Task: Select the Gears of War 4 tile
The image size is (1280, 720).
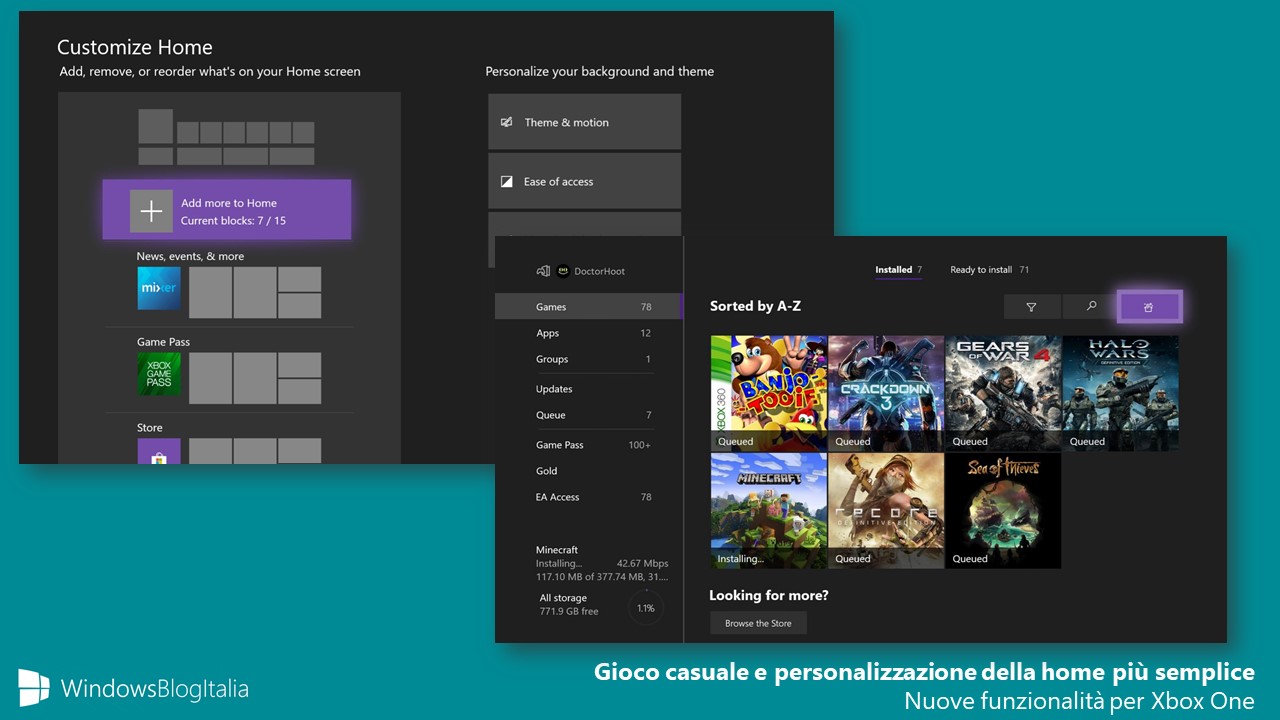Action: pos(1003,393)
